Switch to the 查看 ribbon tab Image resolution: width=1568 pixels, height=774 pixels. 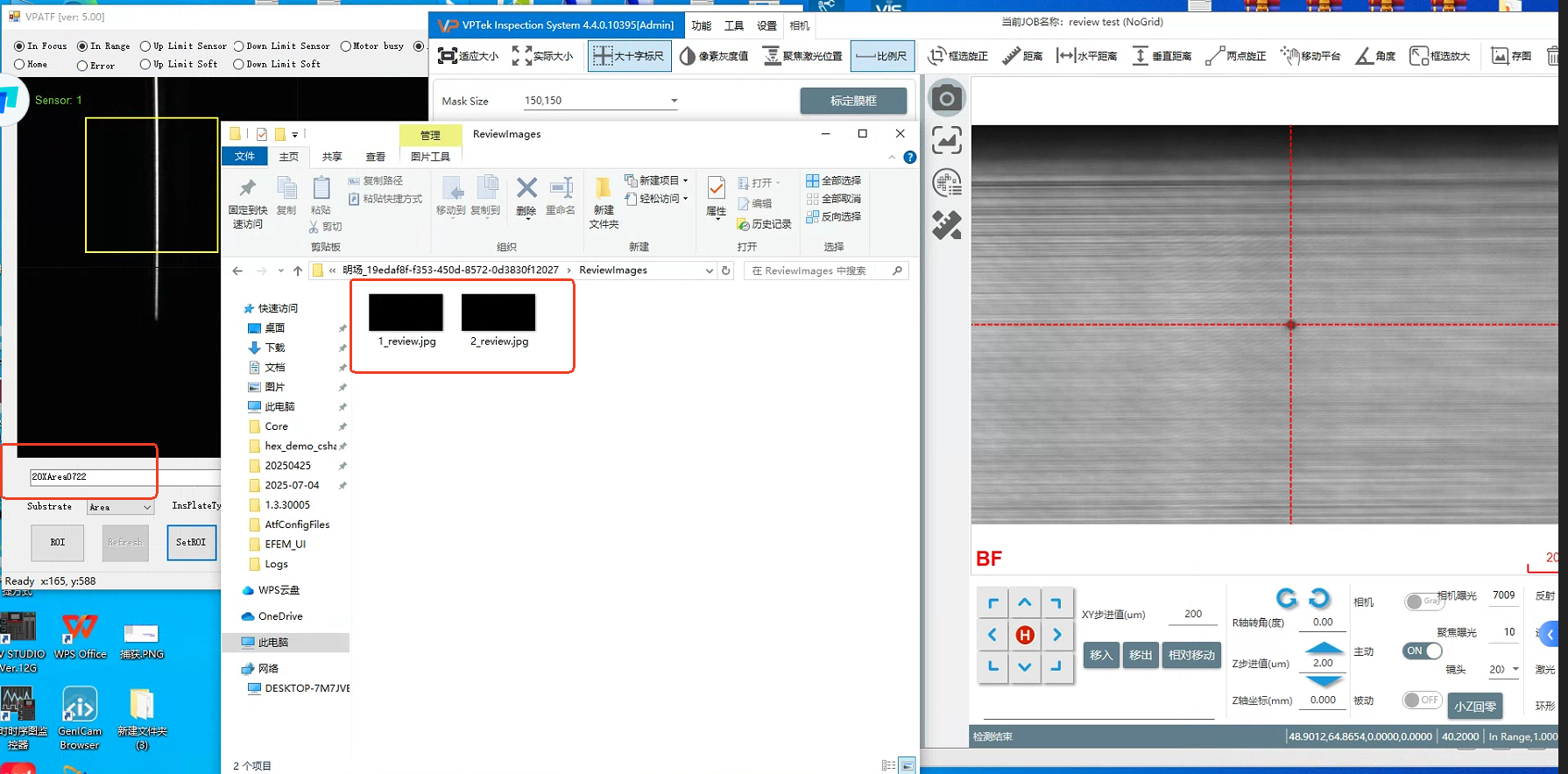pos(375,157)
